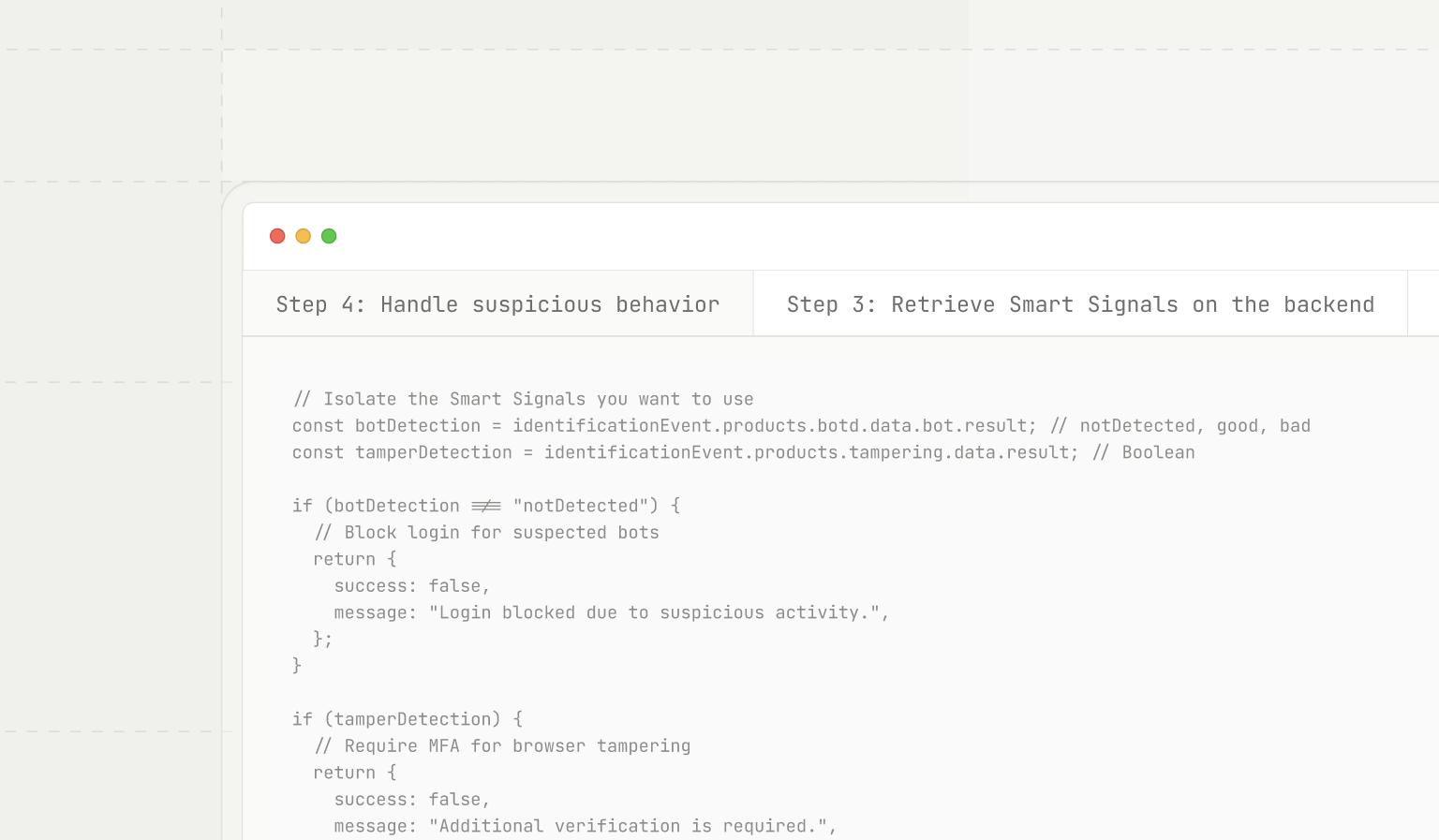Switch to Step 4: Handle suspicious behavior tab
The height and width of the screenshot is (840, 1439).
pos(497,304)
